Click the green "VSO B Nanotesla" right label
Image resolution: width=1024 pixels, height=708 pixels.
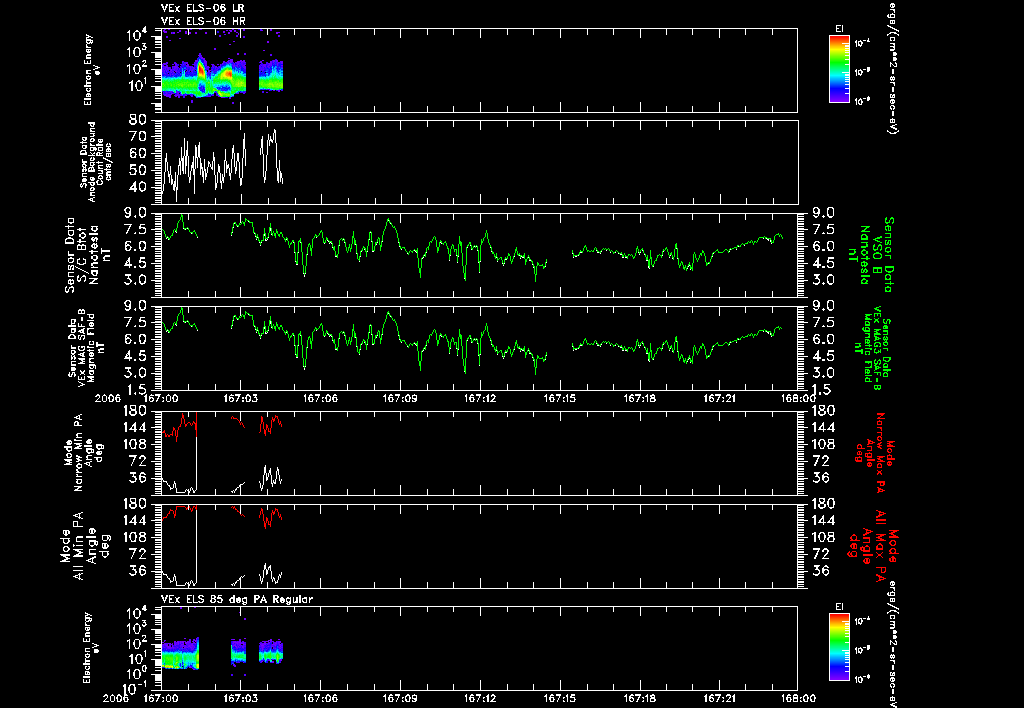871,255
